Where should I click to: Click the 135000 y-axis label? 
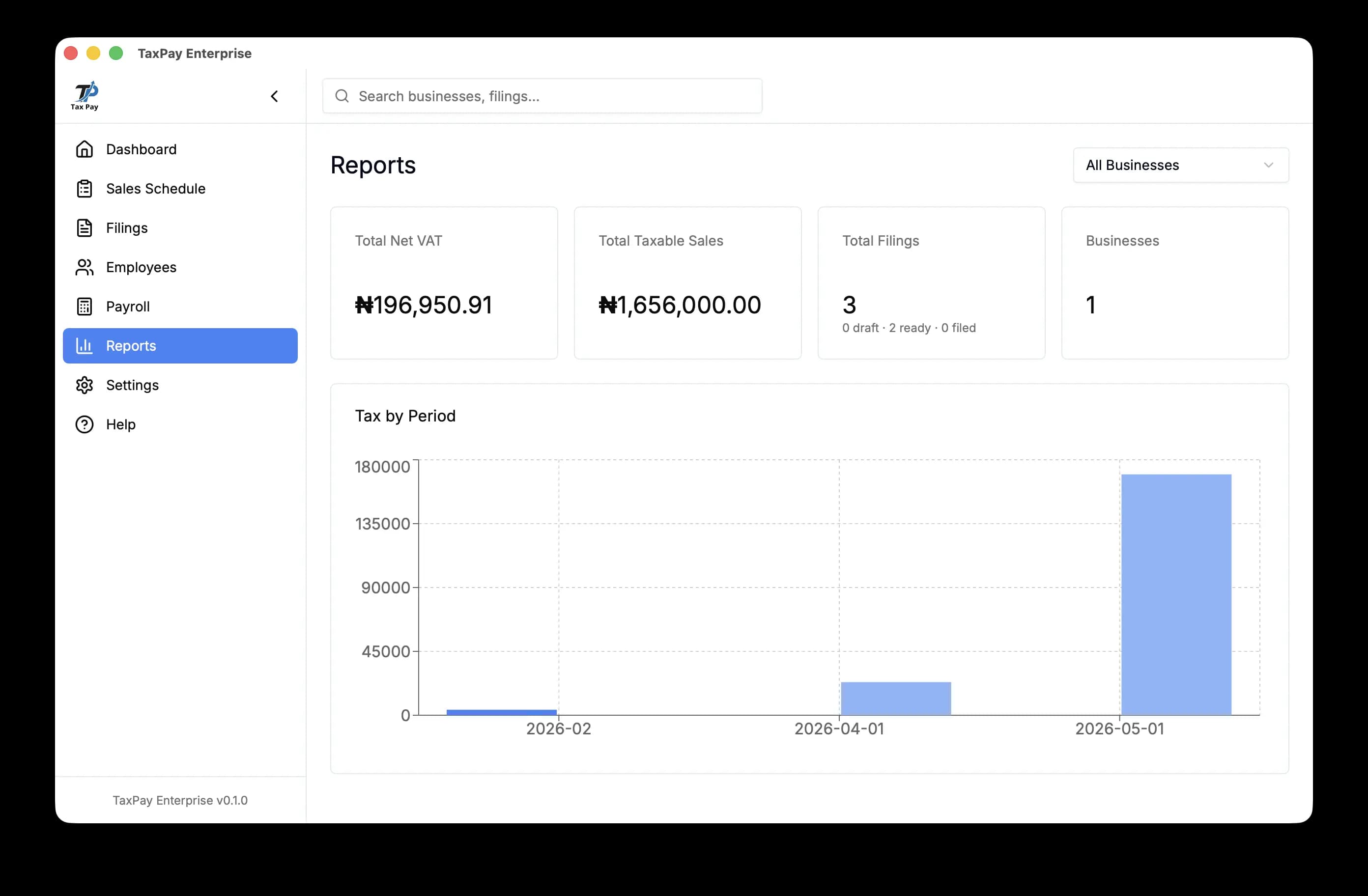382,524
